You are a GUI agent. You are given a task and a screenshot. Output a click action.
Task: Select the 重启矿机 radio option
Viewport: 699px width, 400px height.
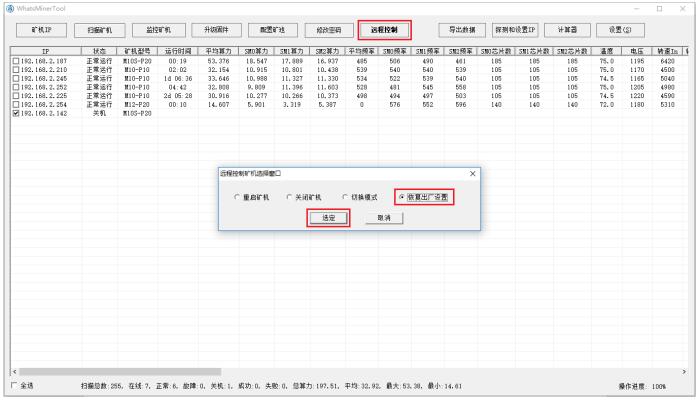[252, 197]
